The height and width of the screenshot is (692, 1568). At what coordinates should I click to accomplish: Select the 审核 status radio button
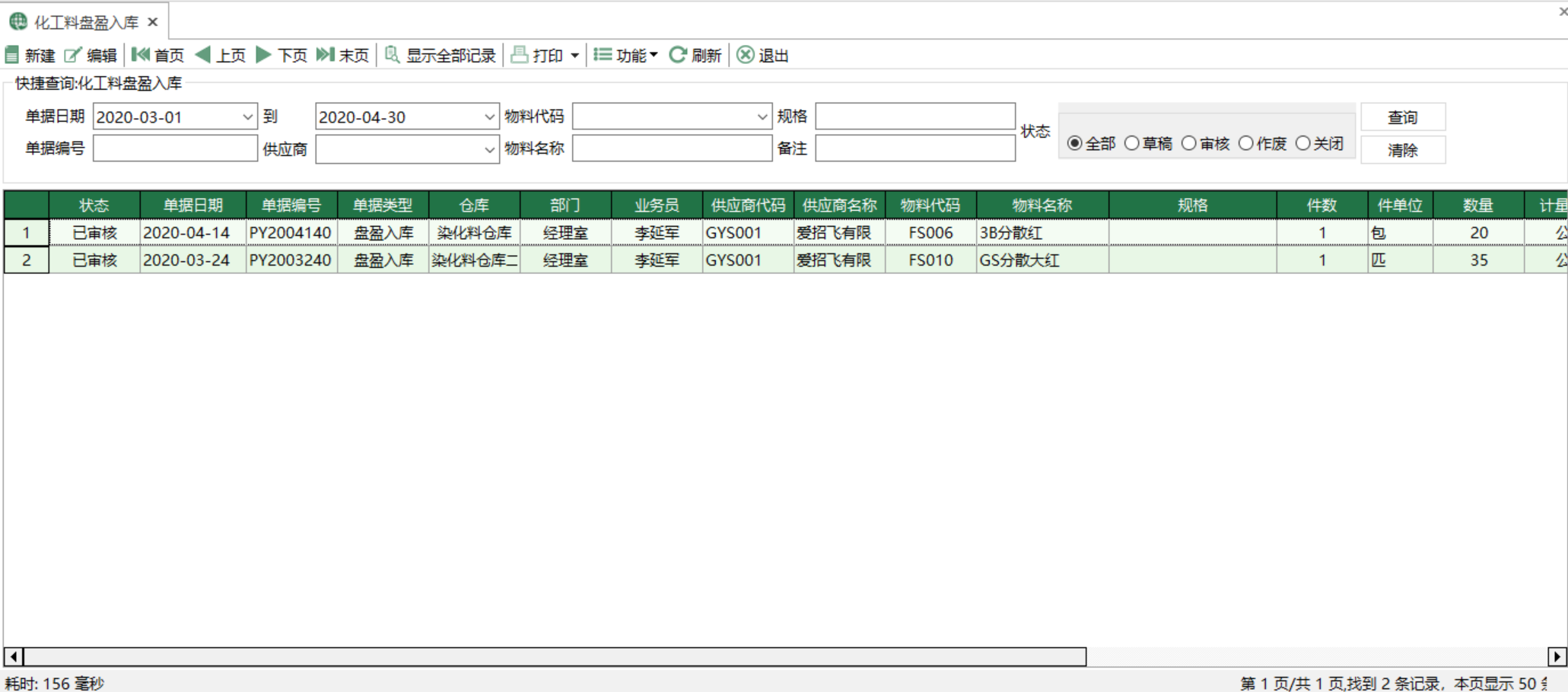pos(1189,143)
